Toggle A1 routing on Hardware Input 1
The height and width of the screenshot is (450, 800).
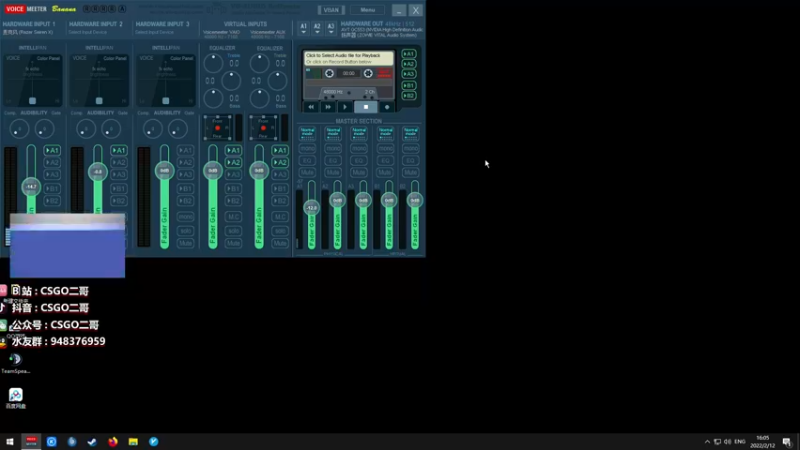[52, 151]
